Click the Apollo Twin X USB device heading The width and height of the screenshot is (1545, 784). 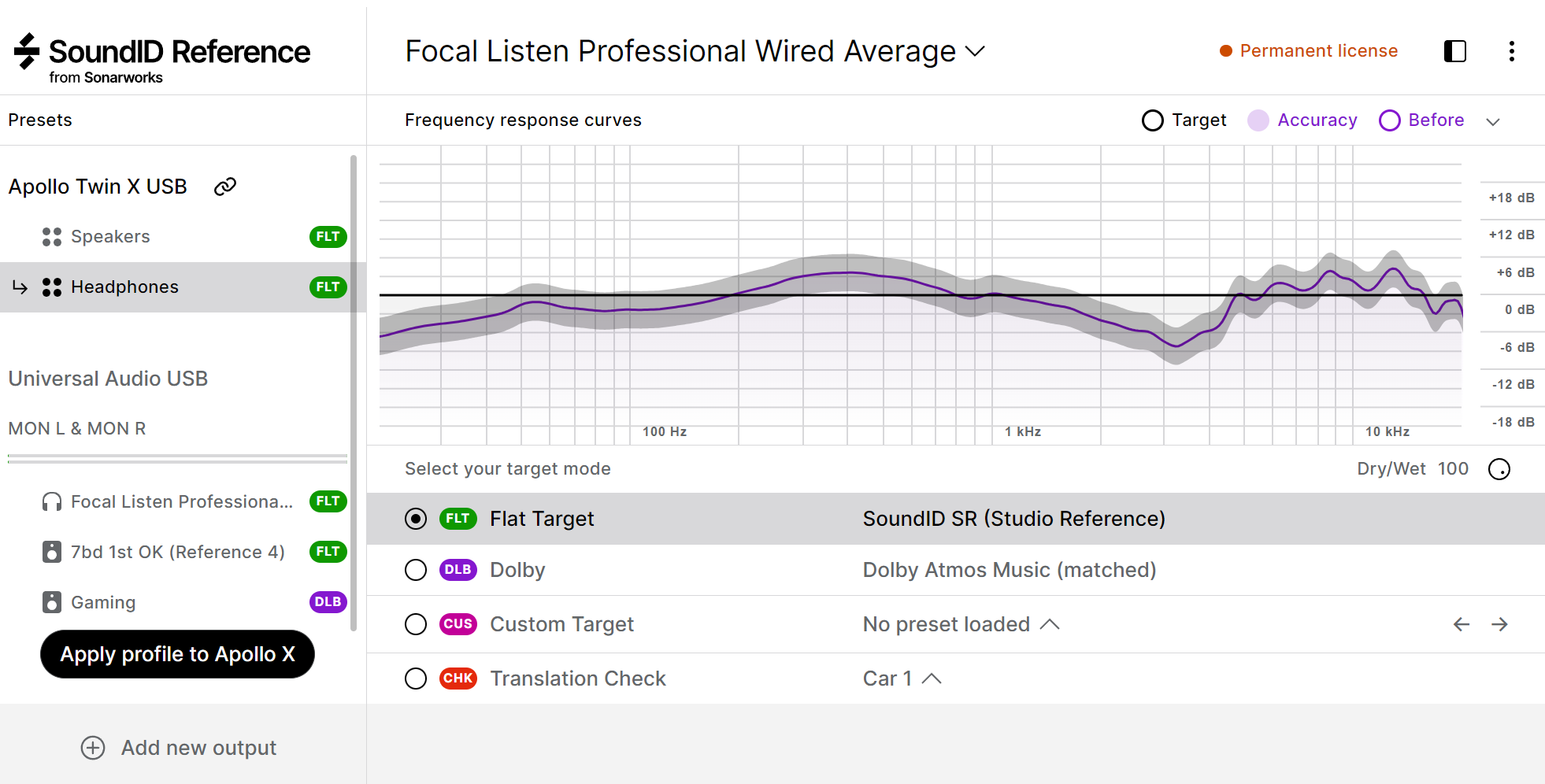point(98,187)
